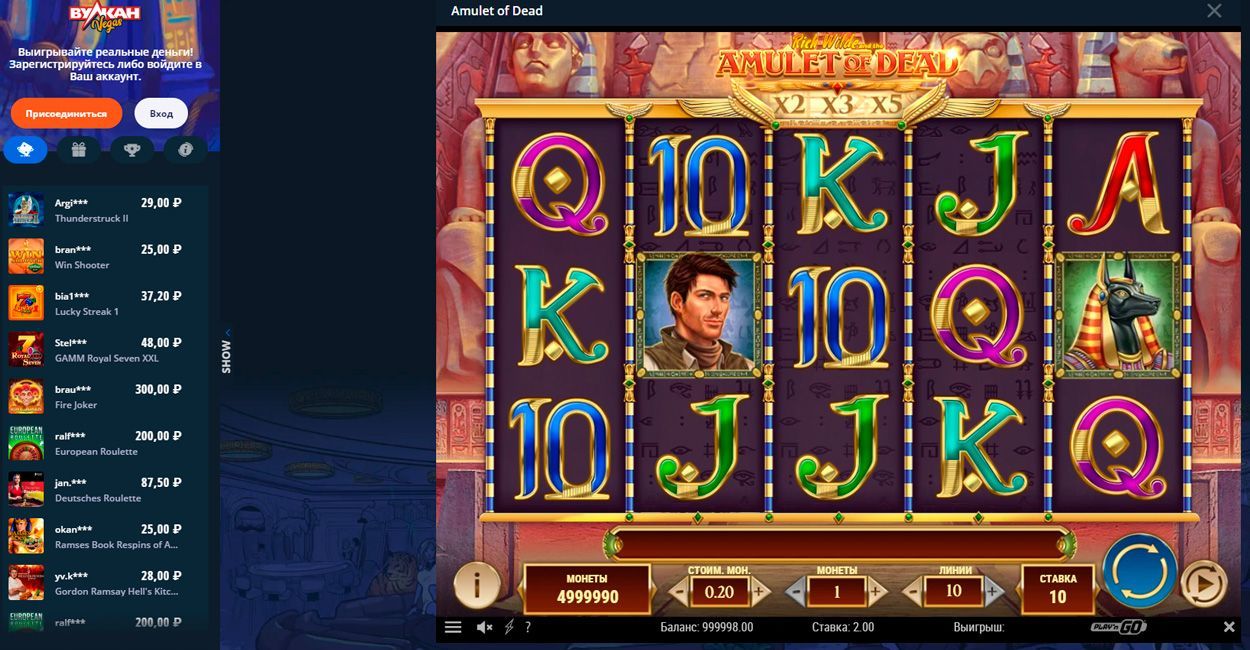
Task: Open the hamburger game menu
Action: point(452,627)
